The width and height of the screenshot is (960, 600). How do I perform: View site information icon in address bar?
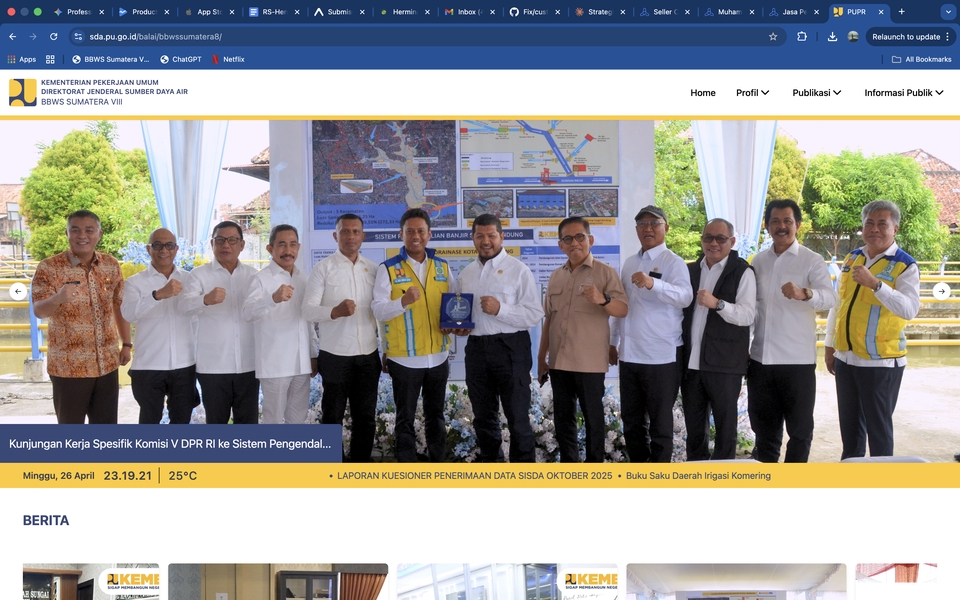(78, 37)
